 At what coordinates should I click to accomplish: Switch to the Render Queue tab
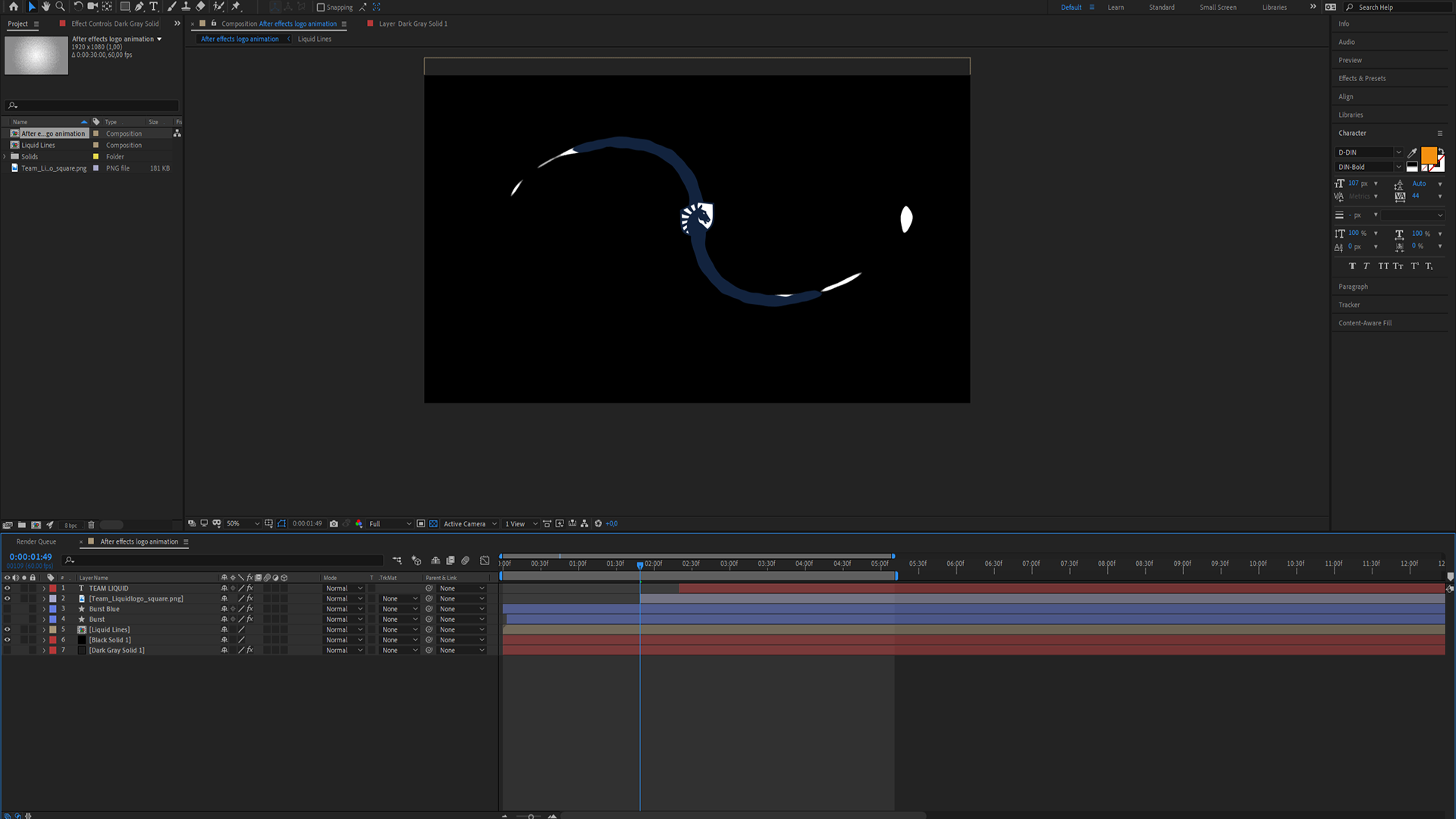pyautogui.click(x=36, y=541)
